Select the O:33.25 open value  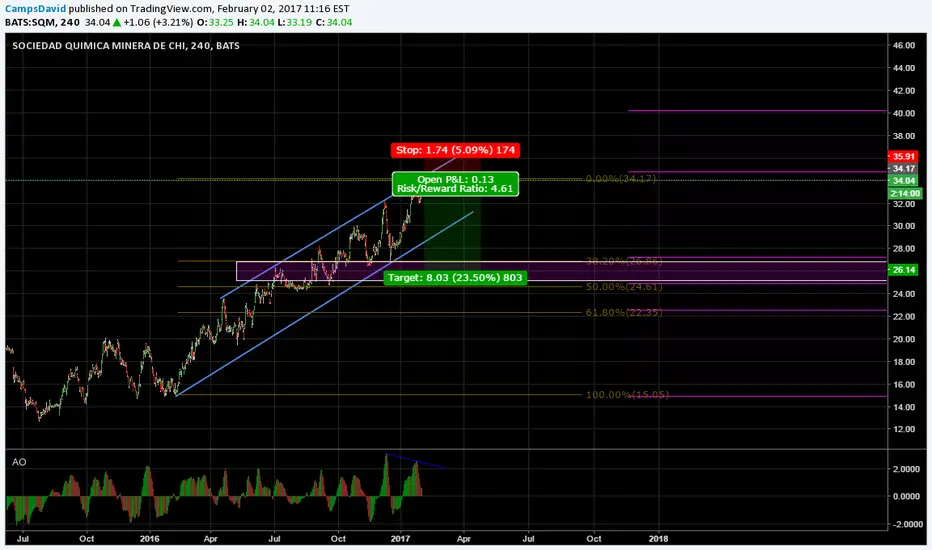(215, 23)
